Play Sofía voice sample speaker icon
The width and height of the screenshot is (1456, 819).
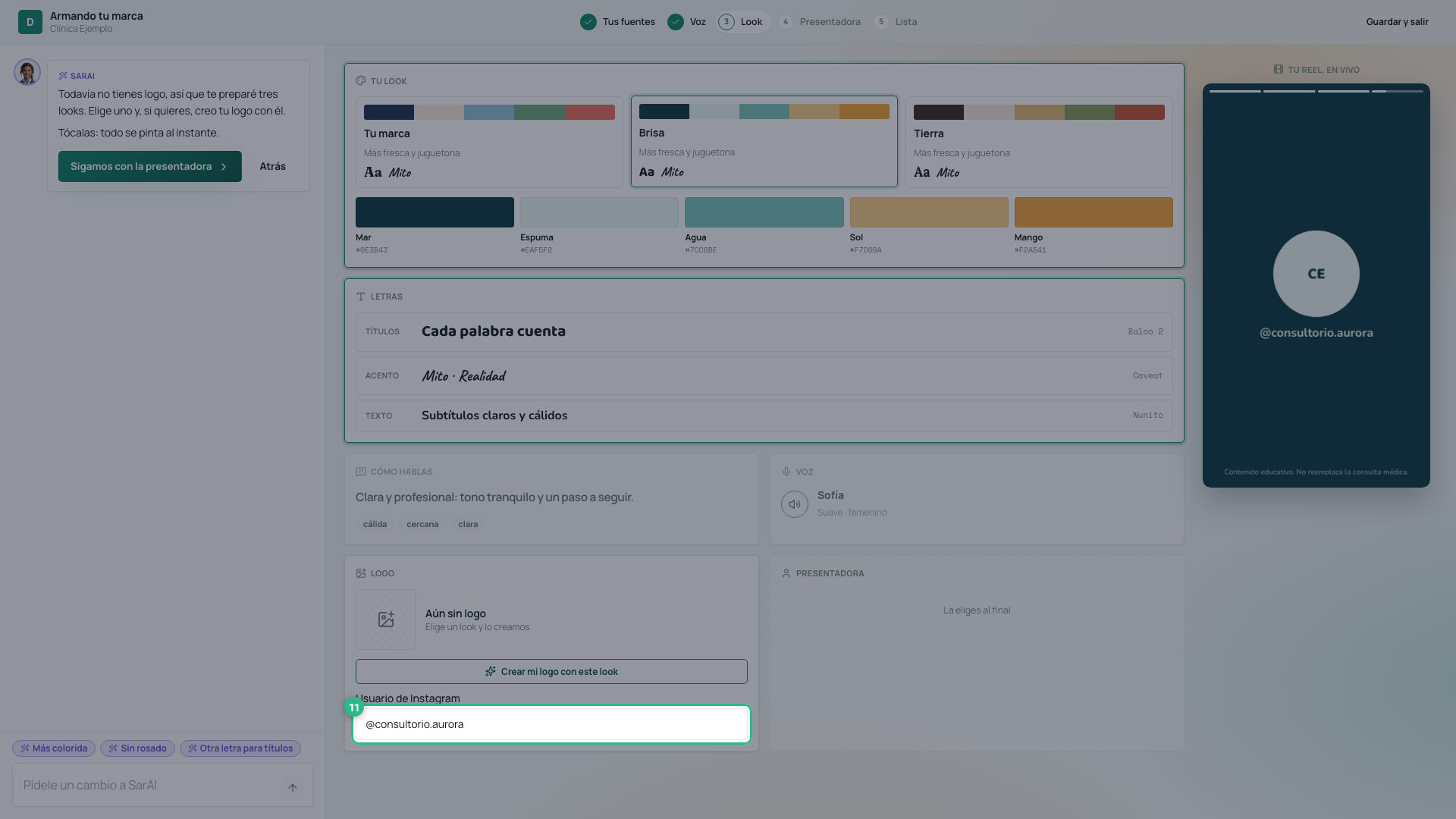click(x=795, y=504)
